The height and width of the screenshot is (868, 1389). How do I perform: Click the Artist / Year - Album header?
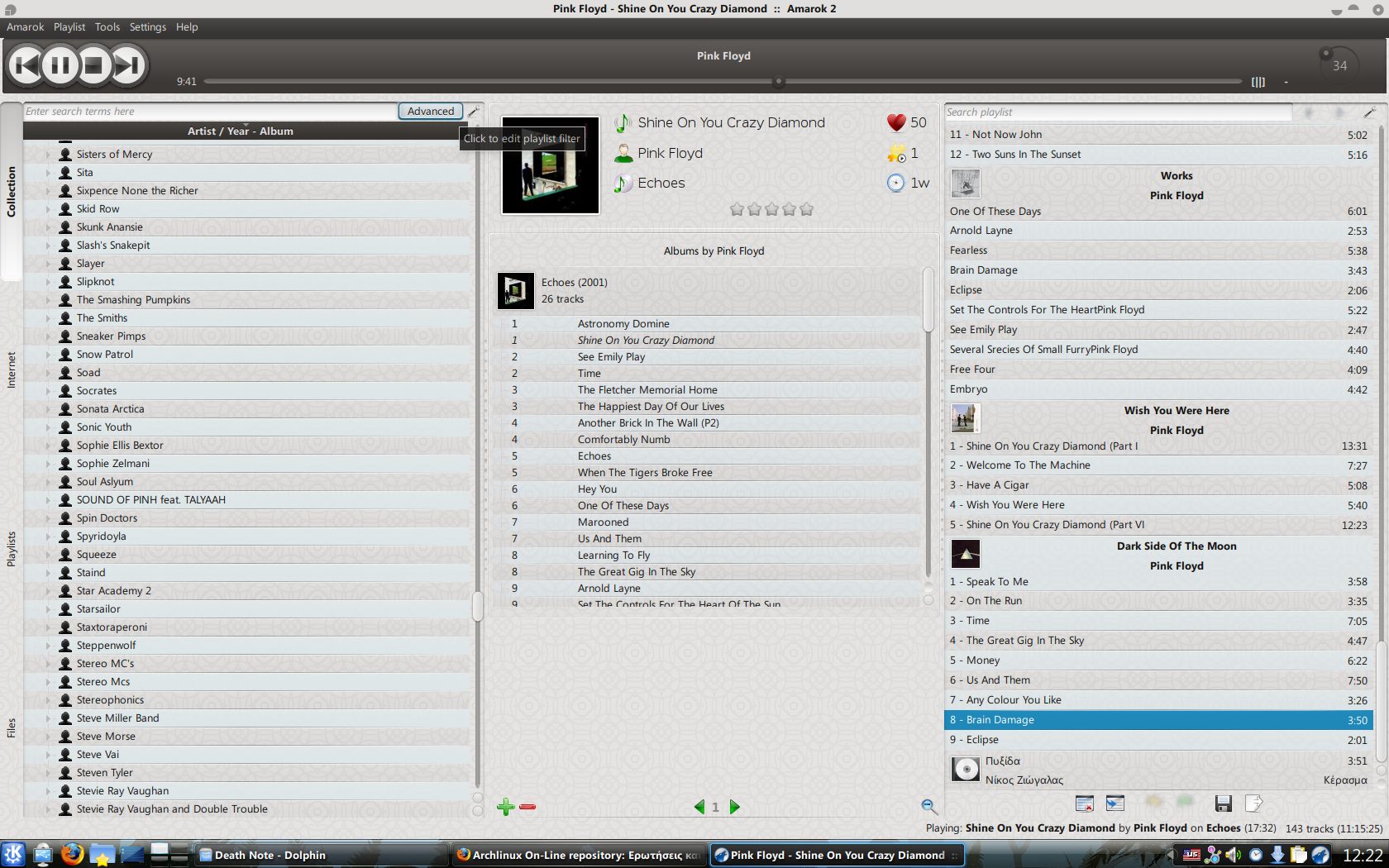240,131
